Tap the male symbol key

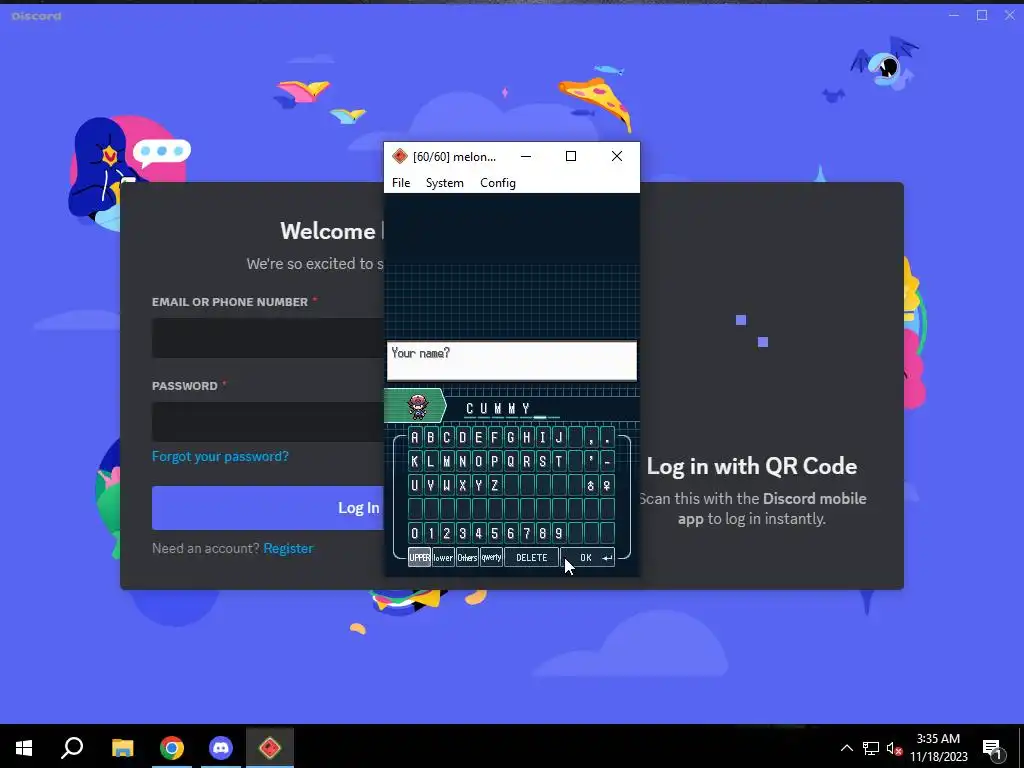pyautogui.click(x=591, y=485)
